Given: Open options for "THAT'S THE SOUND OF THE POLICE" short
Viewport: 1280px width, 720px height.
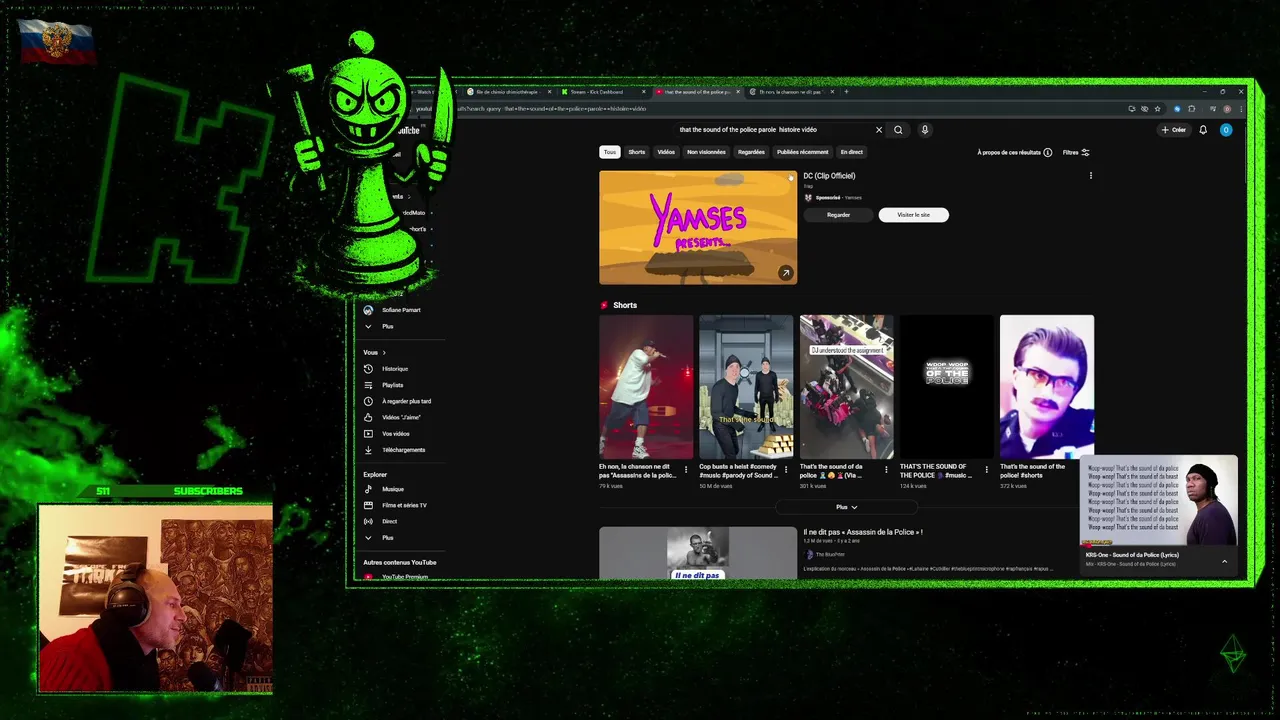Looking at the screenshot, I should [986, 469].
